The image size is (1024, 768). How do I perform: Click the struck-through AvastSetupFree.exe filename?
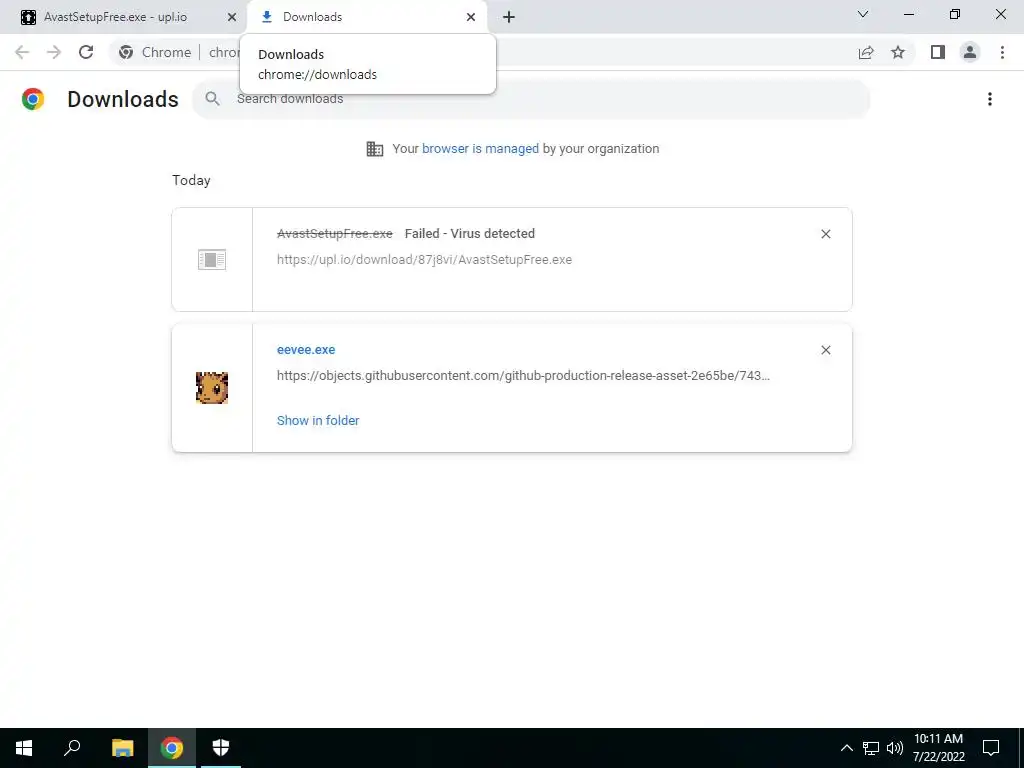[x=335, y=234]
